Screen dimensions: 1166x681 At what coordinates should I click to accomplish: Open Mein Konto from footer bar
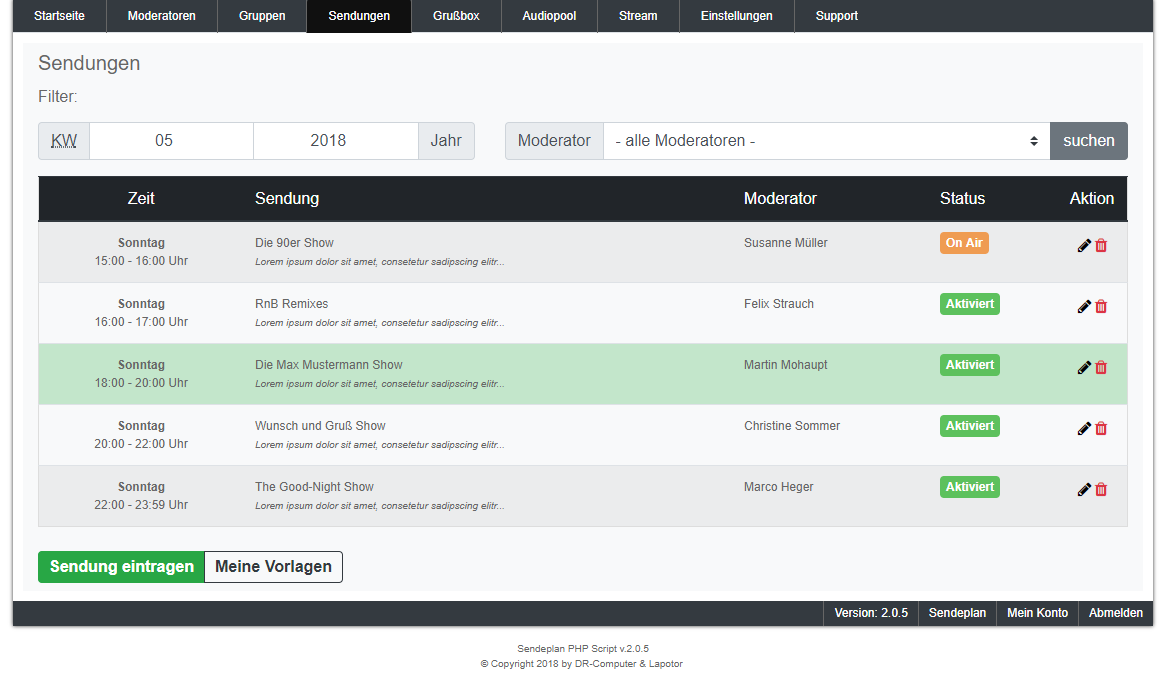1037,613
